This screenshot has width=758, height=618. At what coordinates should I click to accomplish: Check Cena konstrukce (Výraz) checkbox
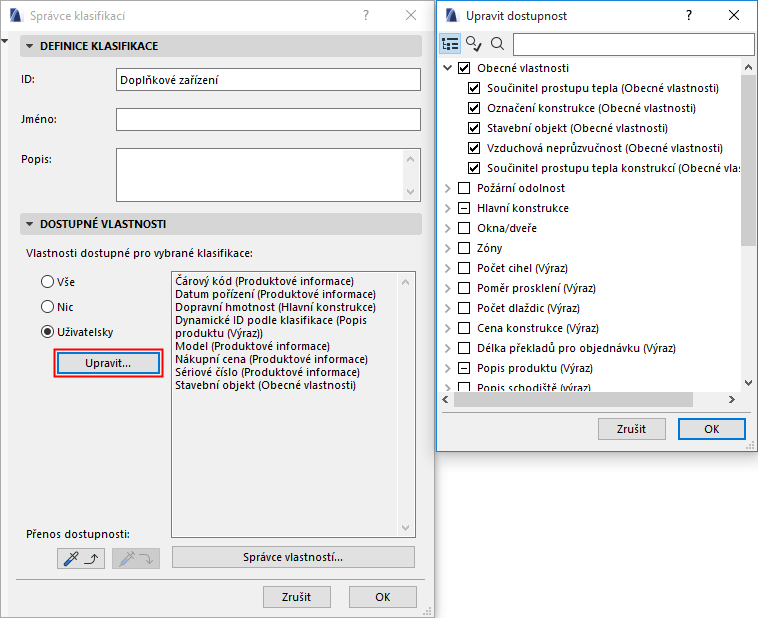(464, 328)
